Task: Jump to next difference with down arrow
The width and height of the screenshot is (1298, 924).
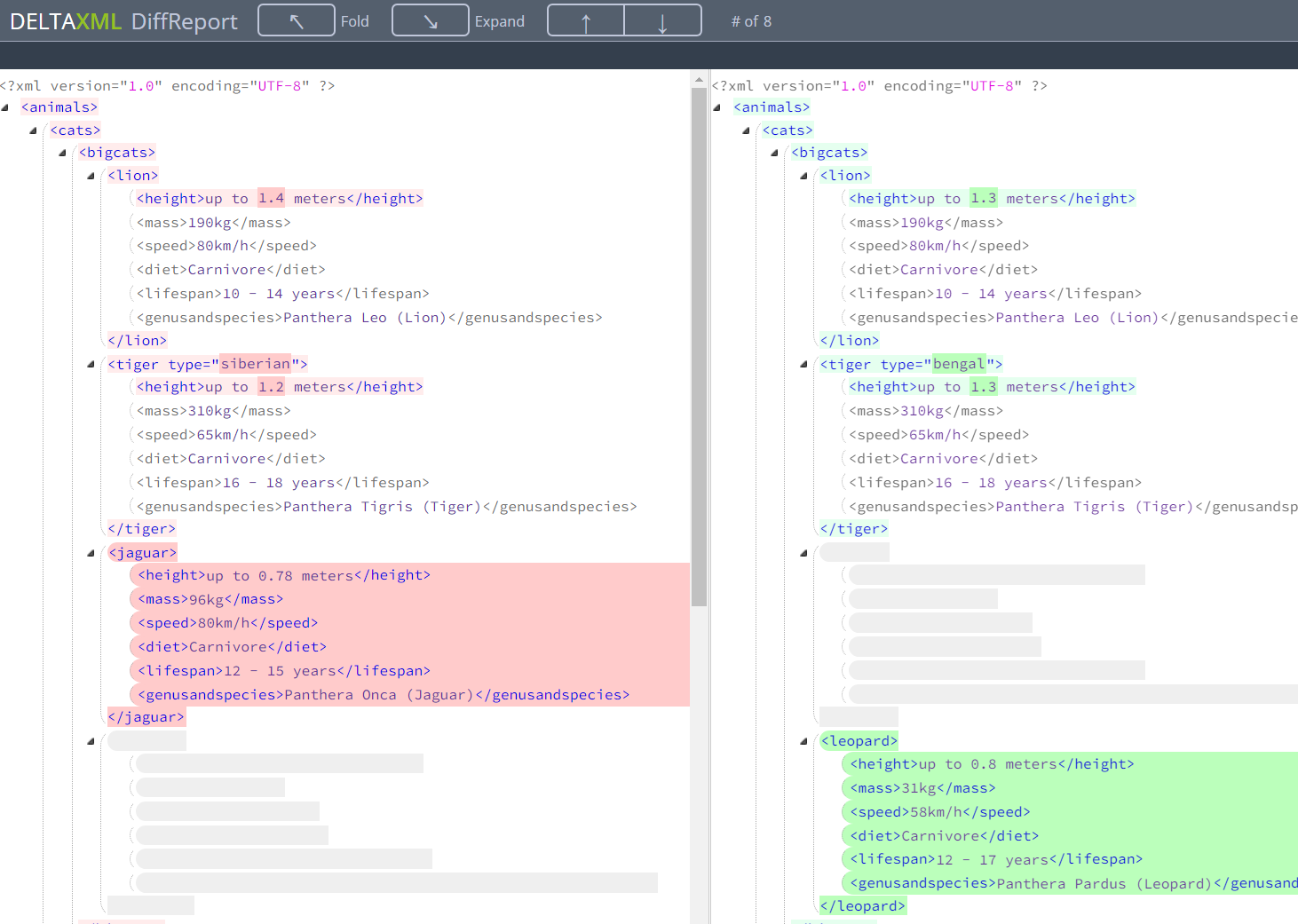Action: click(662, 20)
